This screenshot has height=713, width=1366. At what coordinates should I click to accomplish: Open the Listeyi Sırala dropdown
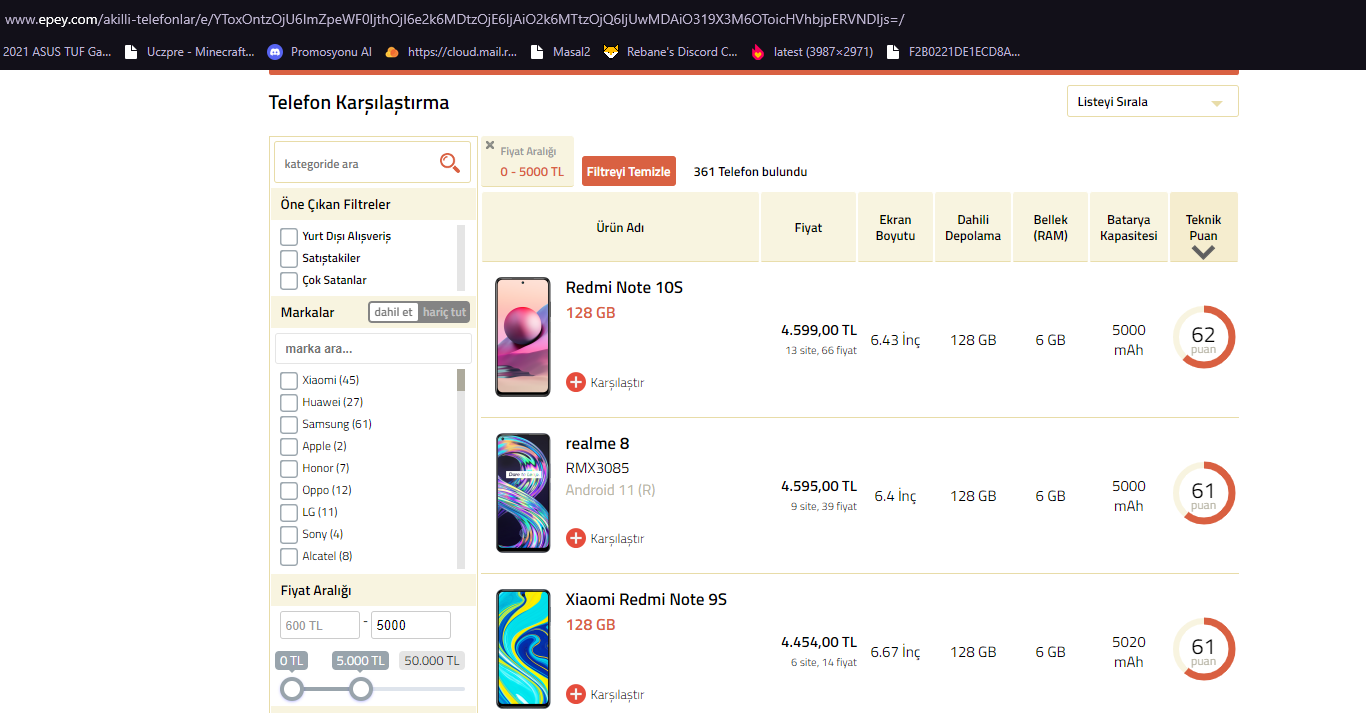[x=1152, y=101]
